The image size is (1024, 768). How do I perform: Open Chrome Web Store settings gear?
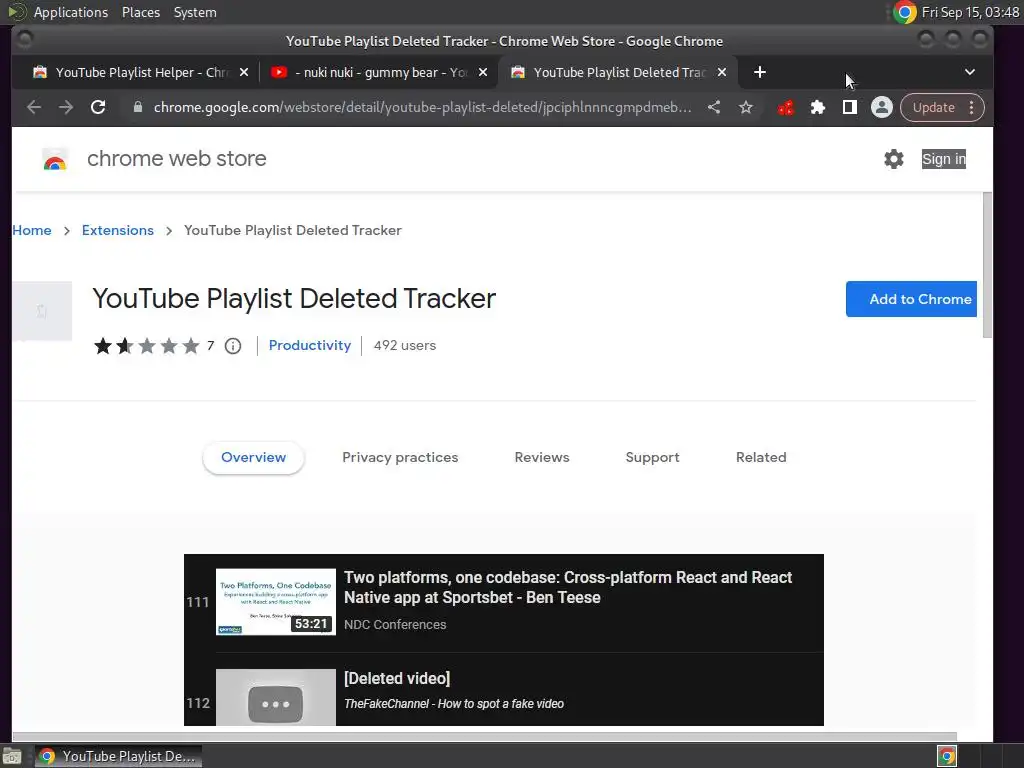pos(893,159)
